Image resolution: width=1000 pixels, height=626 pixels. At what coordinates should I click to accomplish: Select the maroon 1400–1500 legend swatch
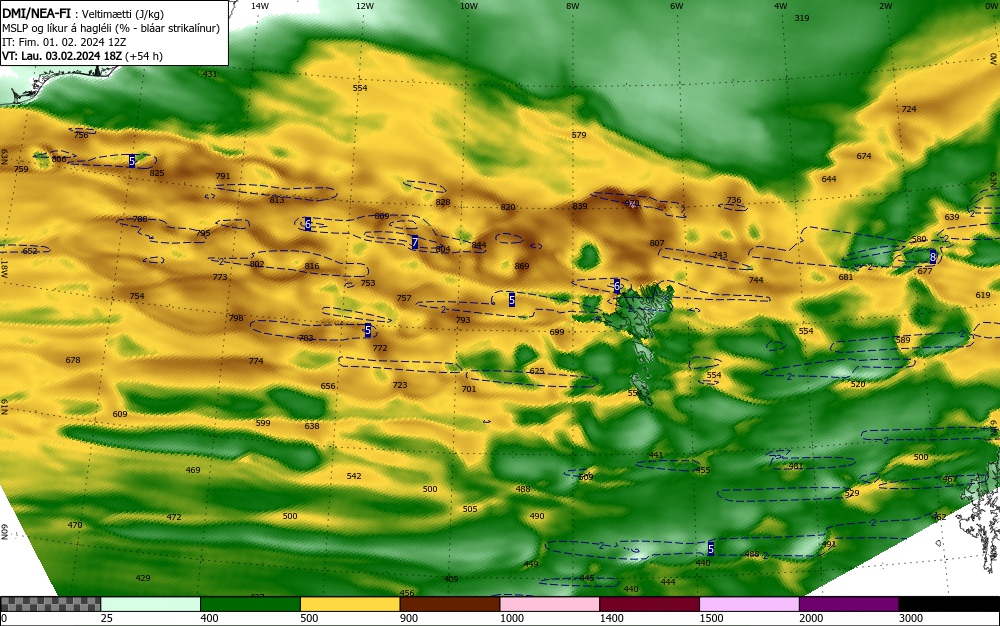(x=649, y=604)
